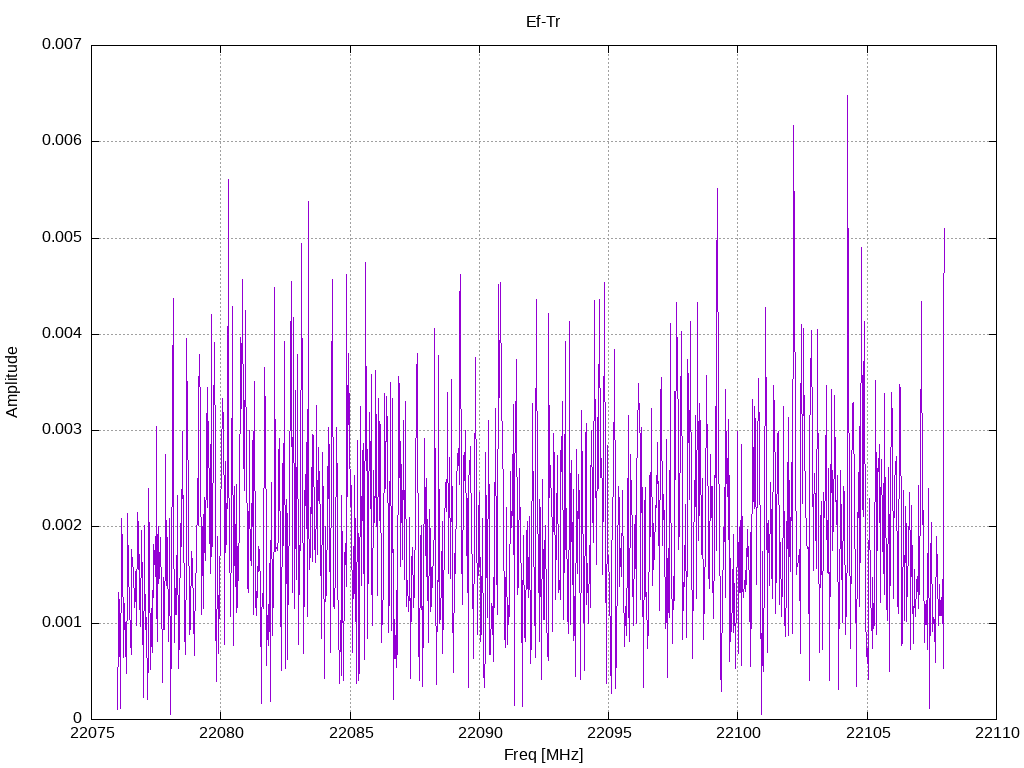Viewport: 1024px width, 768px height.
Task: Click the x-axis tick label 22085
Action: point(351,733)
